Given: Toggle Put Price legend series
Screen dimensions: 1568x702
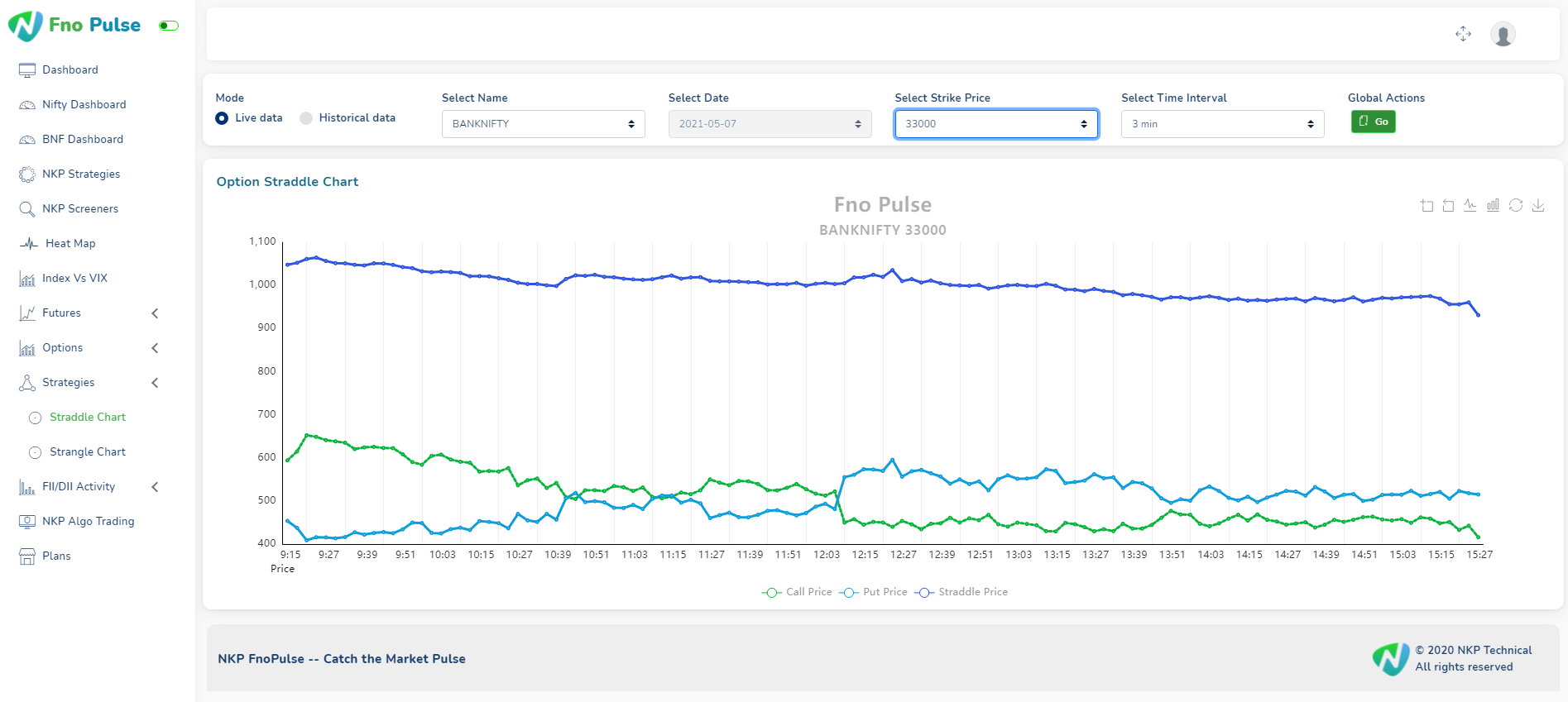Looking at the screenshot, I should coord(873,592).
